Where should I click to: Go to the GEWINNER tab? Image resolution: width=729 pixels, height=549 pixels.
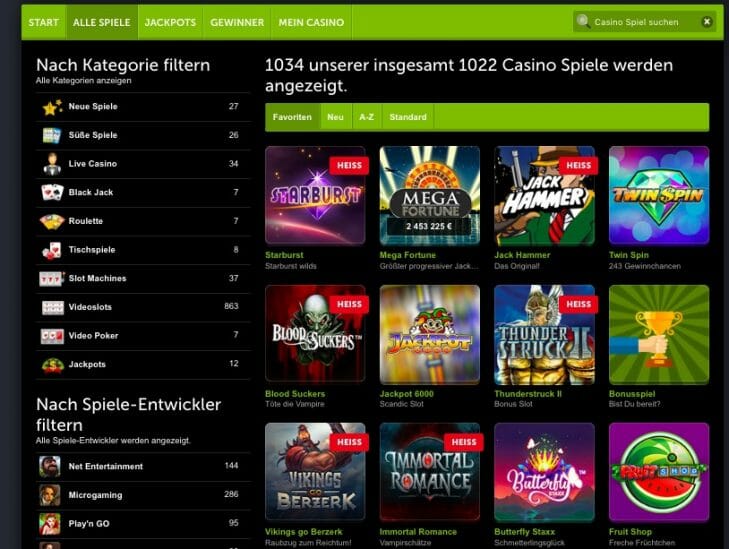click(237, 22)
